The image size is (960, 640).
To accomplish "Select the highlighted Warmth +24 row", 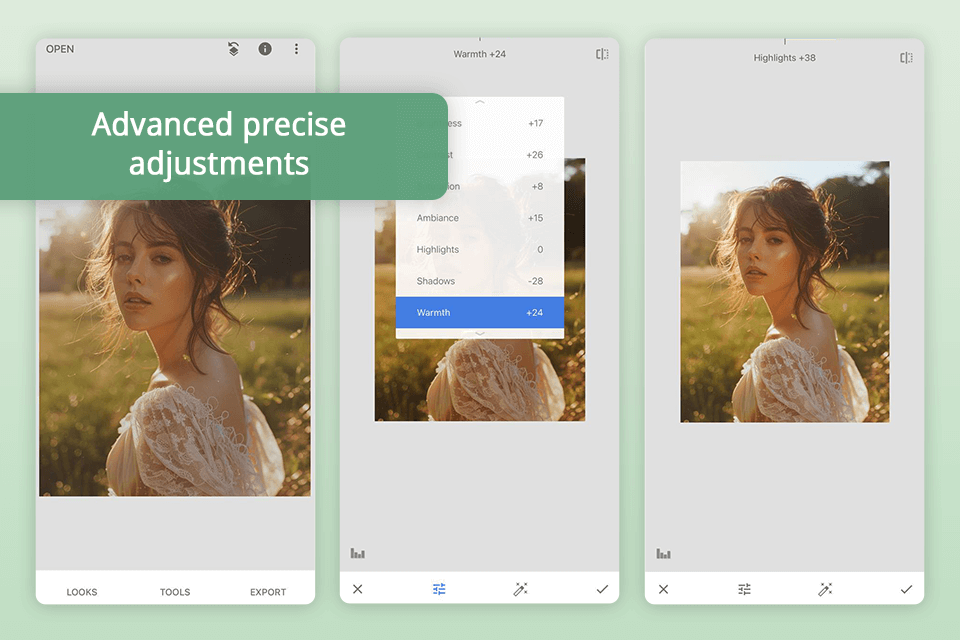I will (480, 312).
